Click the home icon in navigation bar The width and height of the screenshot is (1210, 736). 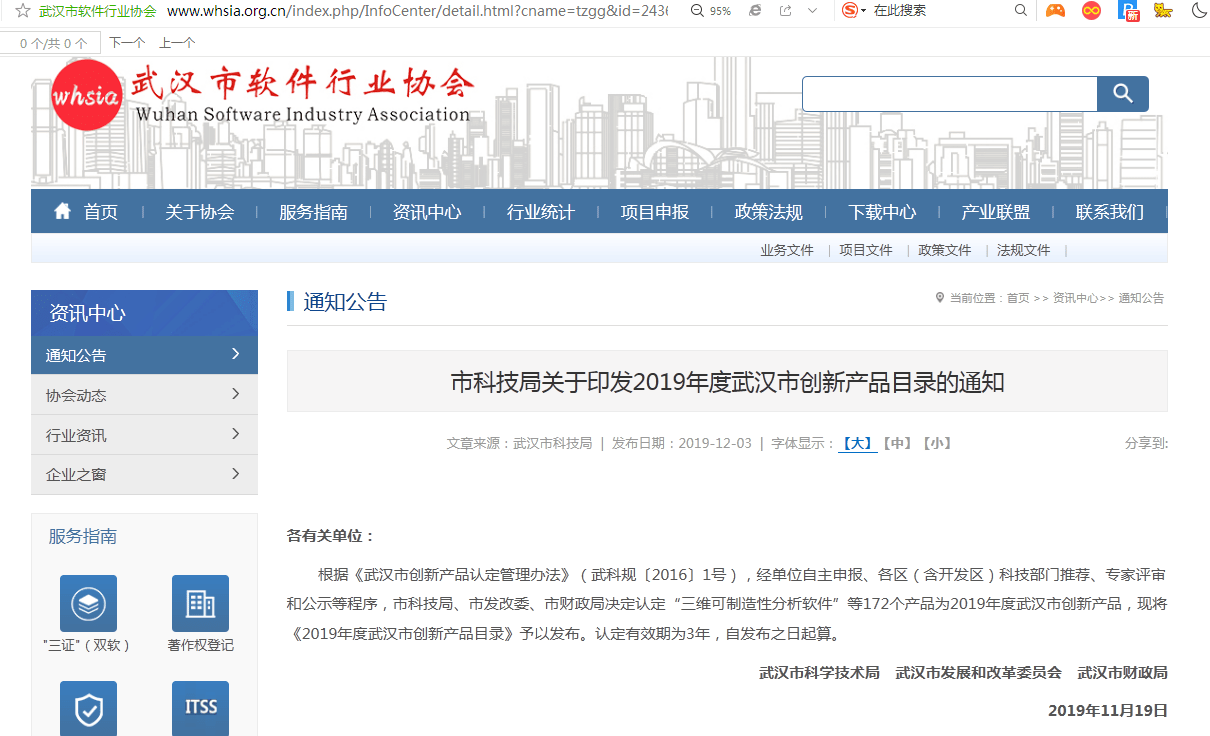coord(63,211)
